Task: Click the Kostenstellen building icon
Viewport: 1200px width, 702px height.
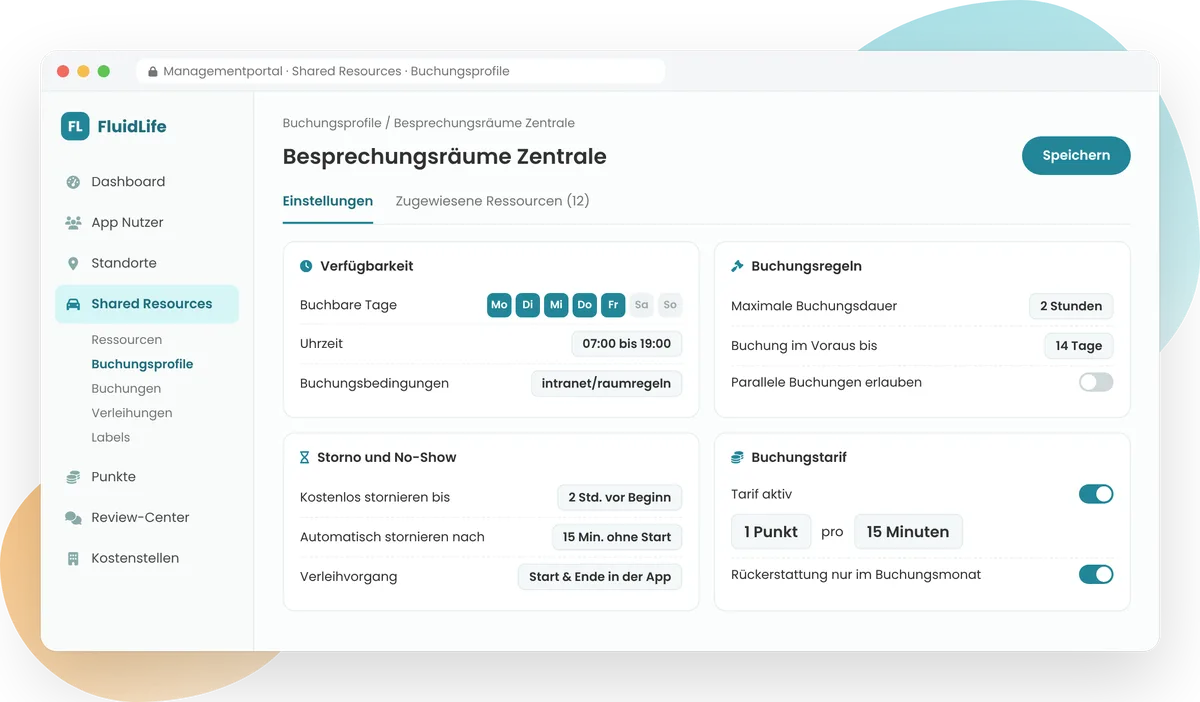Action: [73, 559]
